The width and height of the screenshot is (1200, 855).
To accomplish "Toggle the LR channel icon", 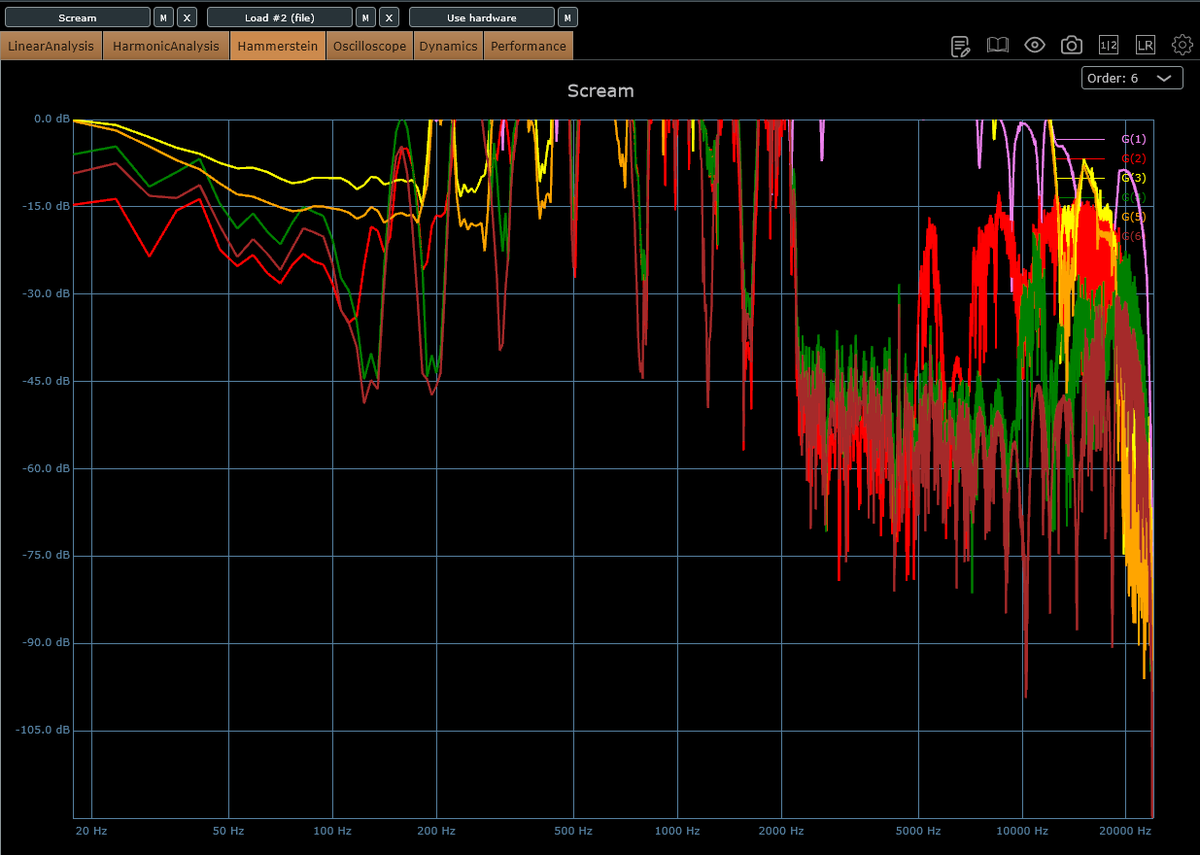I will pos(1146,45).
